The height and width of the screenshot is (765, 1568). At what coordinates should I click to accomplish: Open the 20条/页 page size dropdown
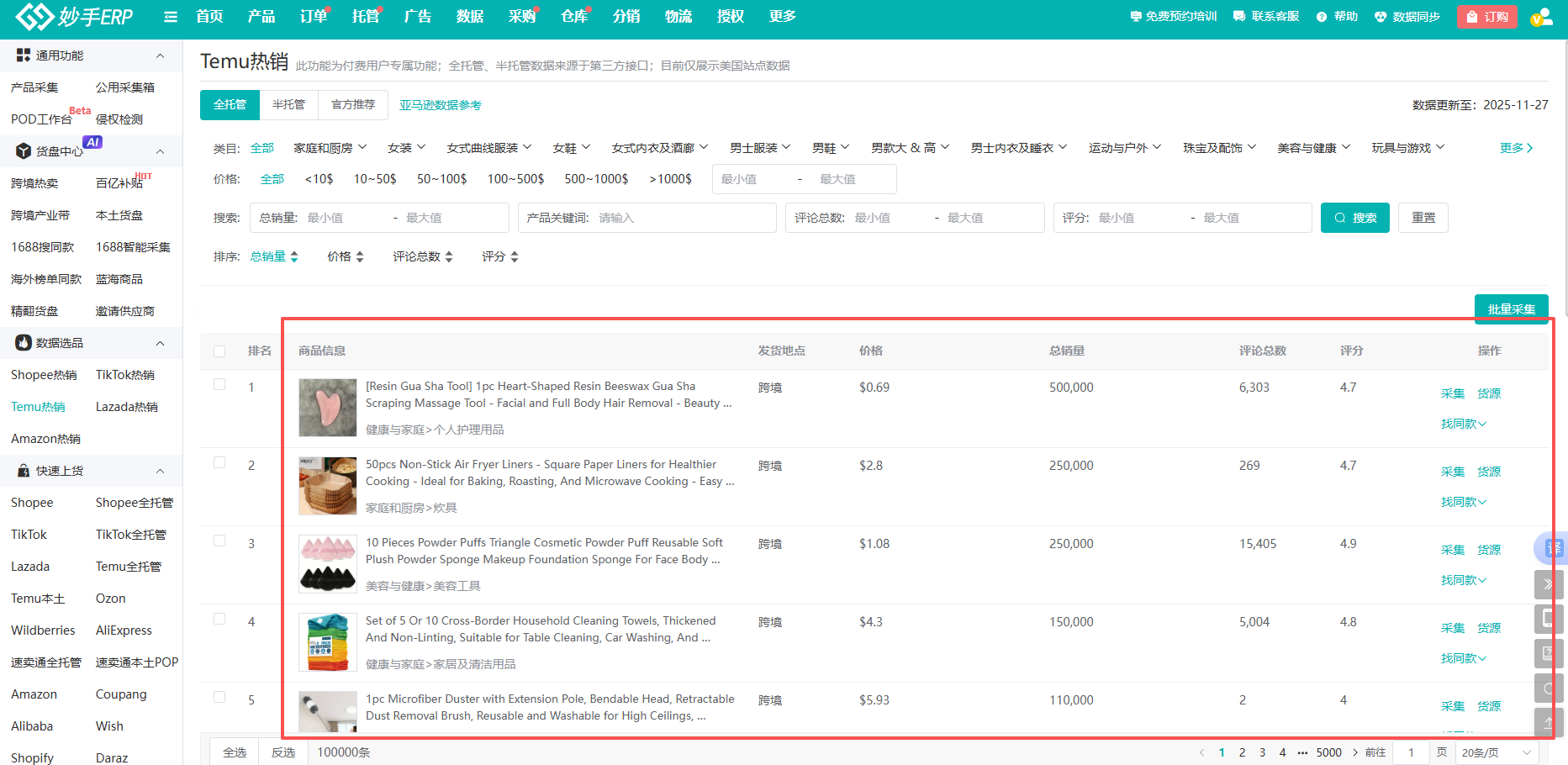pyautogui.click(x=1497, y=752)
